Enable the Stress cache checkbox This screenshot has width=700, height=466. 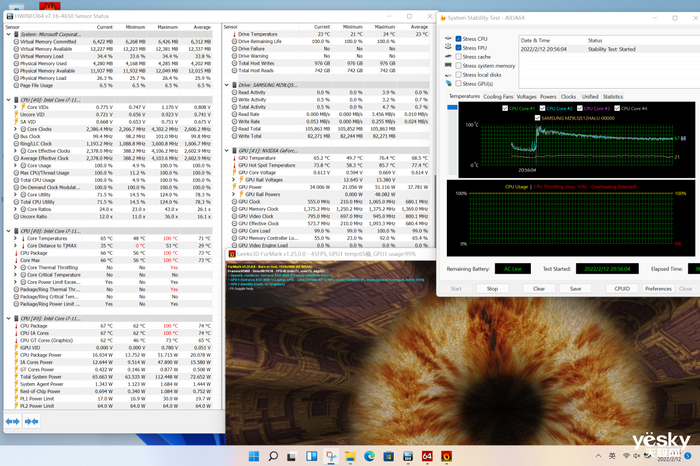(x=458, y=57)
